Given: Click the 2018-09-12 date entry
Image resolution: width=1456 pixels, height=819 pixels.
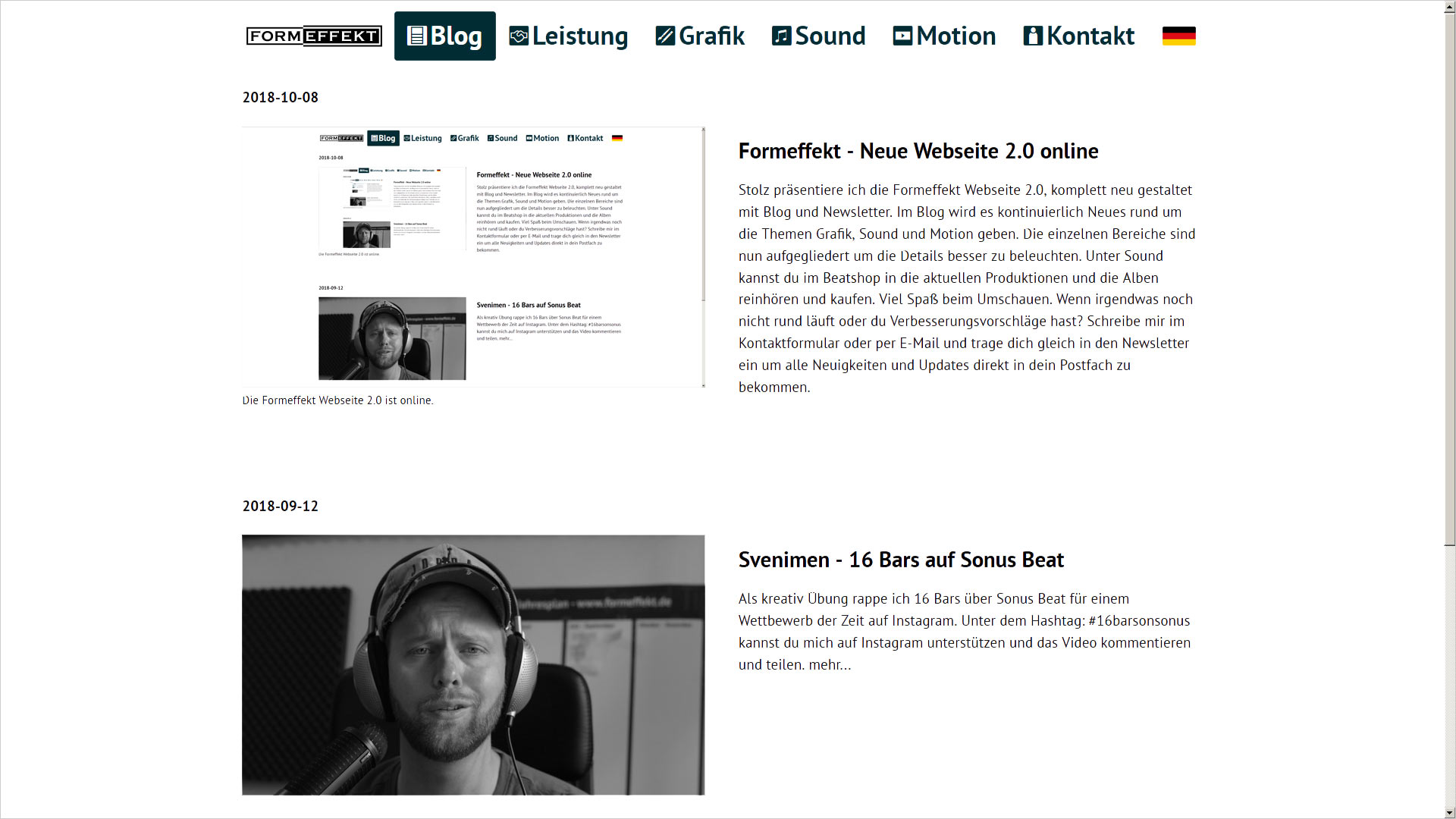Looking at the screenshot, I should click(x=280, y=505).
